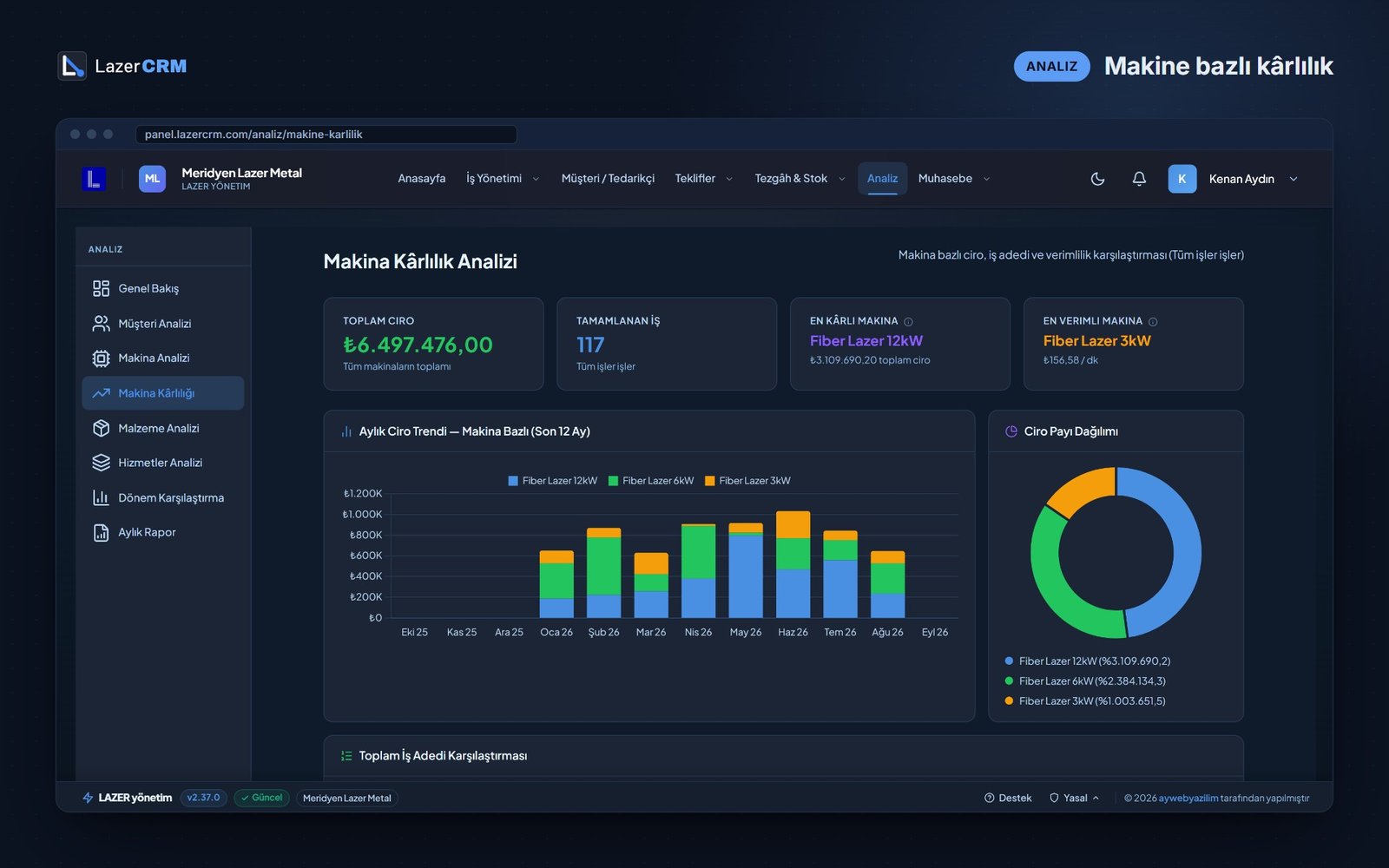This screenshot has height=868, width=1389.
Task: Click v2.37.0 version badge
Action: click(x=204, y=798)
